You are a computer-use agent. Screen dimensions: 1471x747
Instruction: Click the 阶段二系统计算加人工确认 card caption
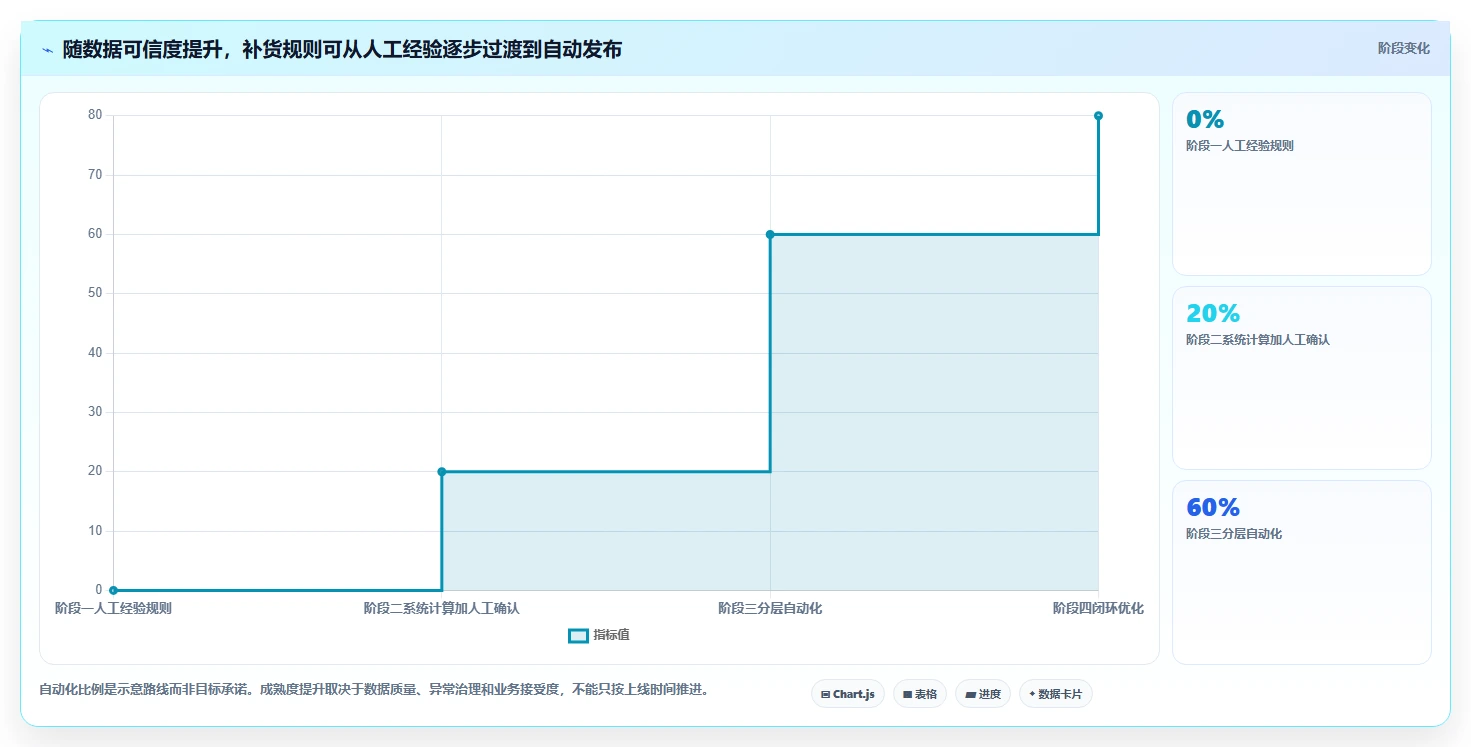coord(1258,340)
